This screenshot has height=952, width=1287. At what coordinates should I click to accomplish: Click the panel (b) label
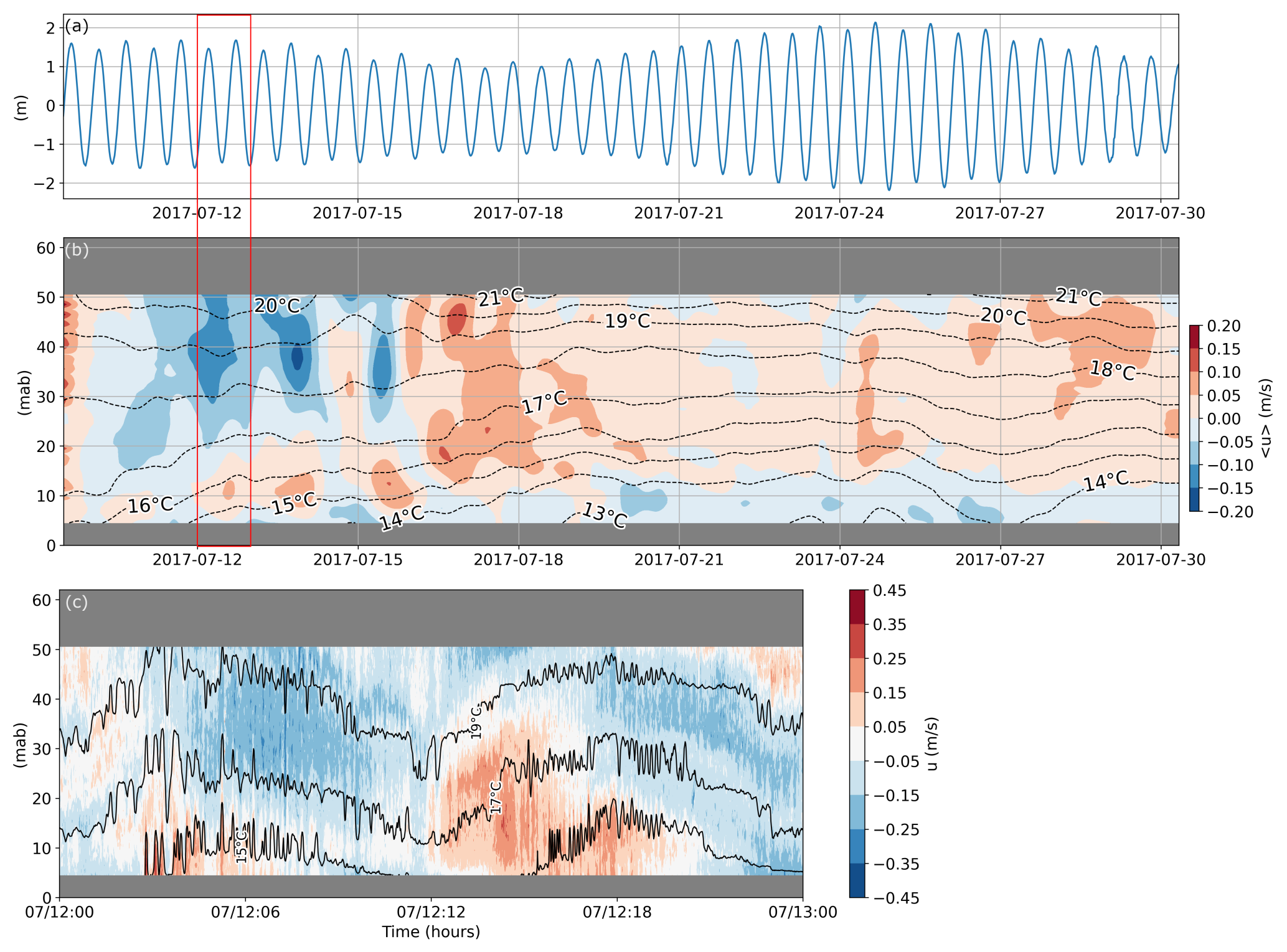(77, 250)
